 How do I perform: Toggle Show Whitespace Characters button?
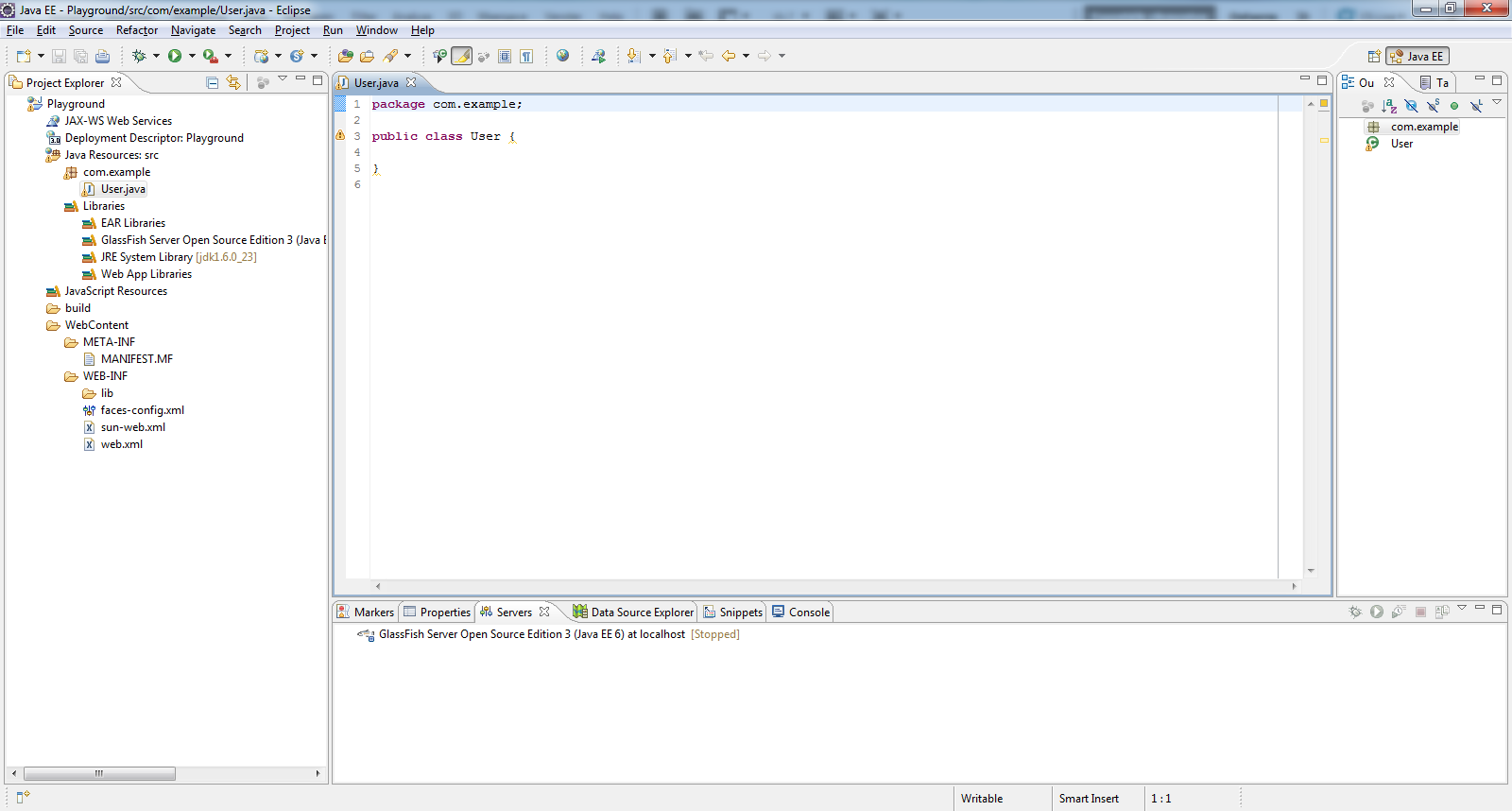[526, 56]
